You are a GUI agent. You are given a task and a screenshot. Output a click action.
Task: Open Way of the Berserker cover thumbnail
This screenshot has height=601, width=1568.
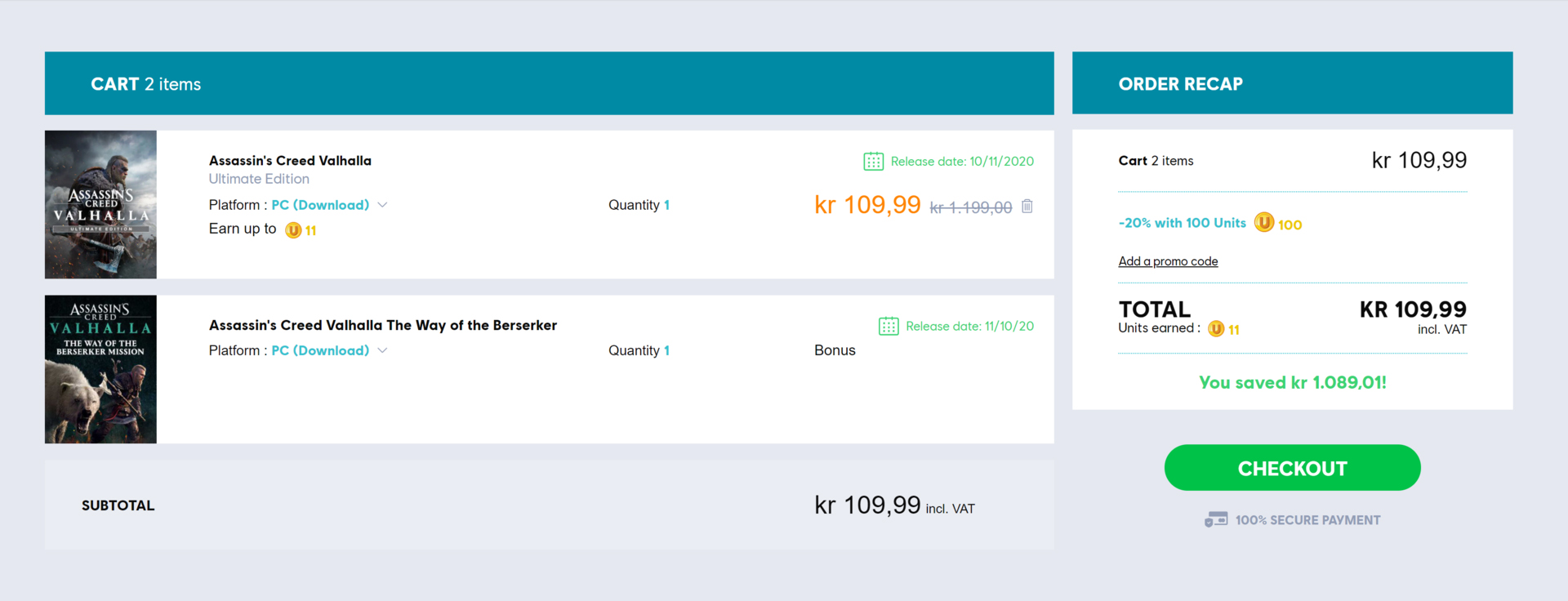click(x=100, y=370)
